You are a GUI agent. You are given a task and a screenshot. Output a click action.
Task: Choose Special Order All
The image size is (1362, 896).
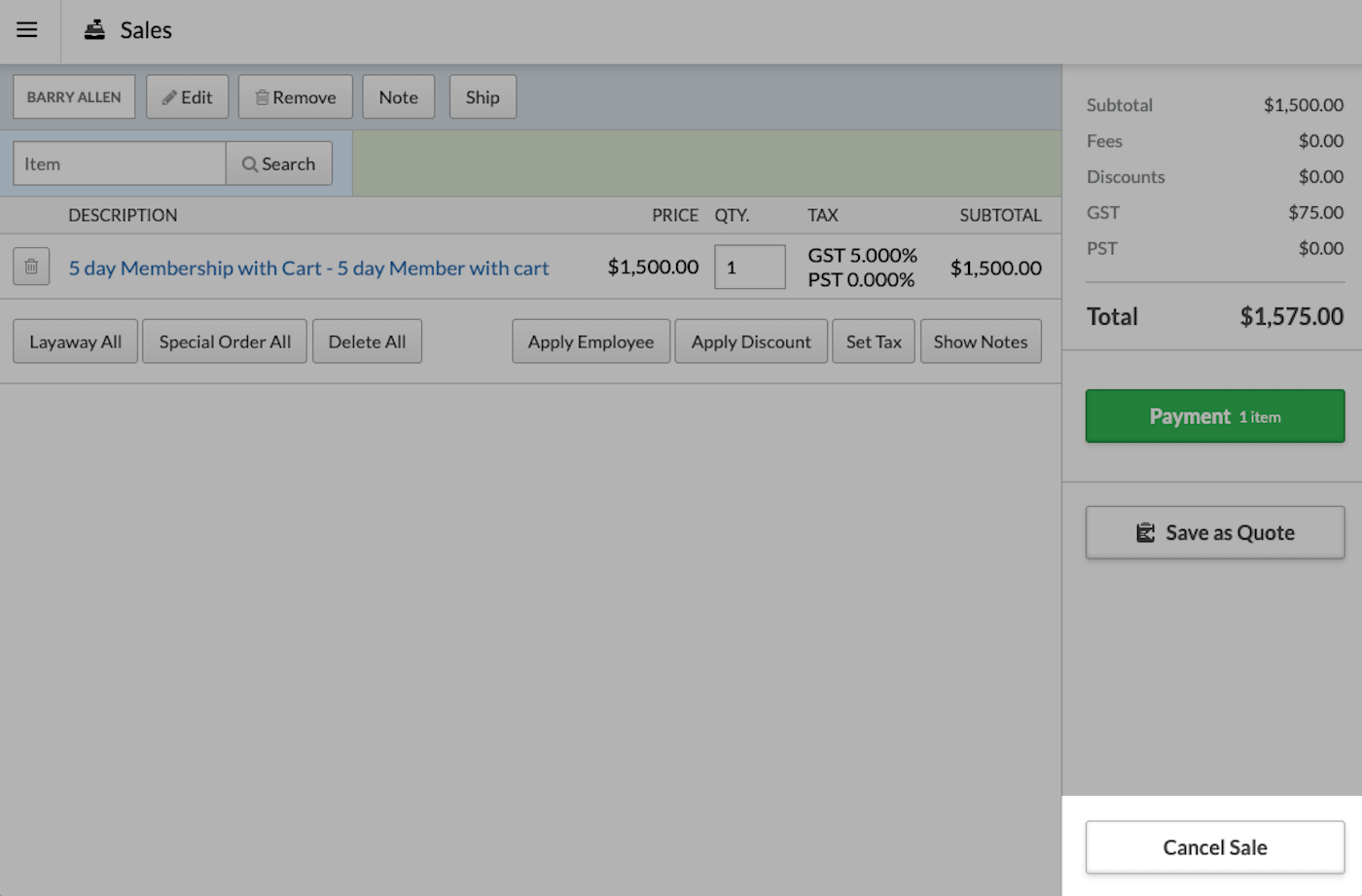click(225, 341)
